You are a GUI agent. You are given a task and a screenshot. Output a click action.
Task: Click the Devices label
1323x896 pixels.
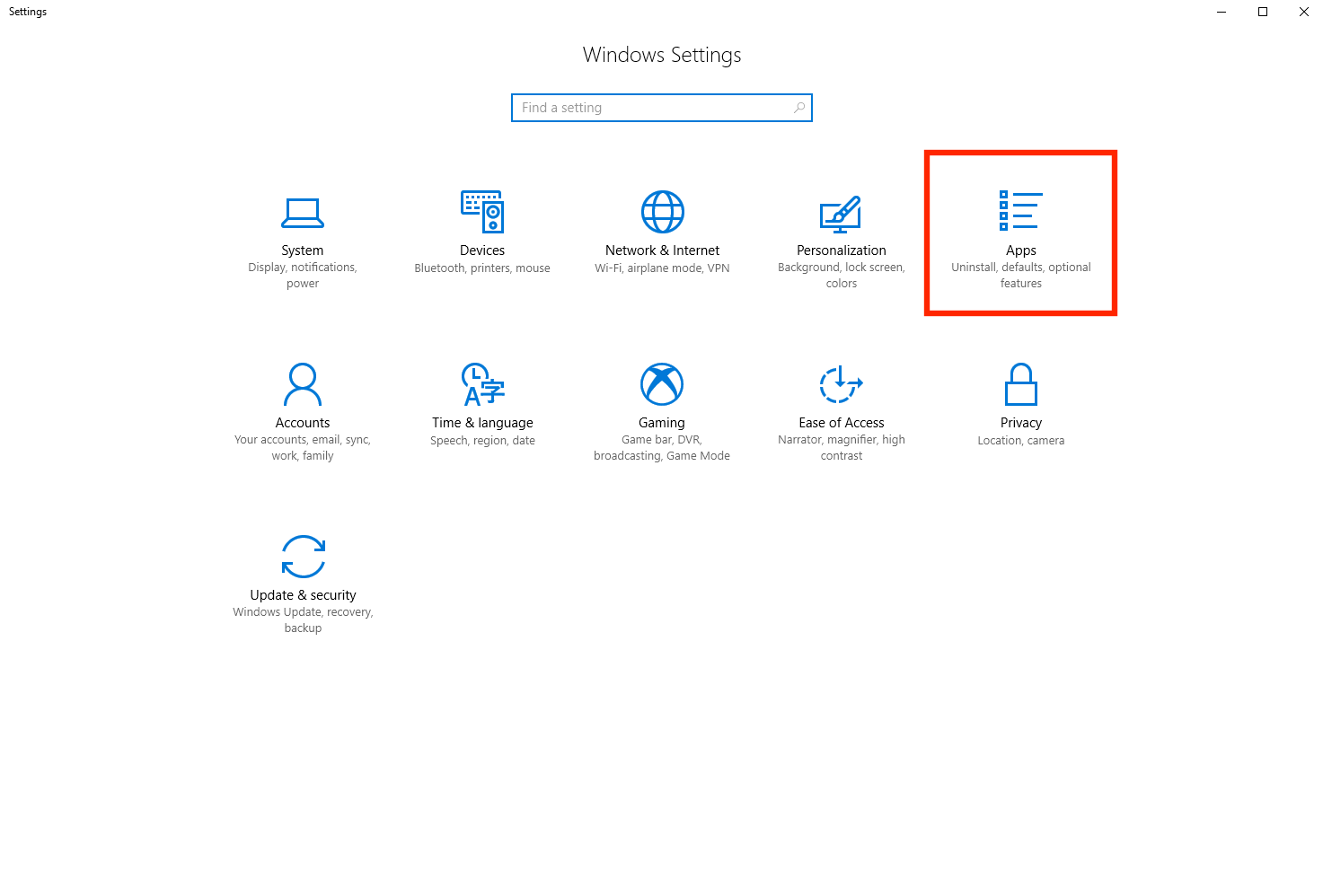click(x=482, y=250)
